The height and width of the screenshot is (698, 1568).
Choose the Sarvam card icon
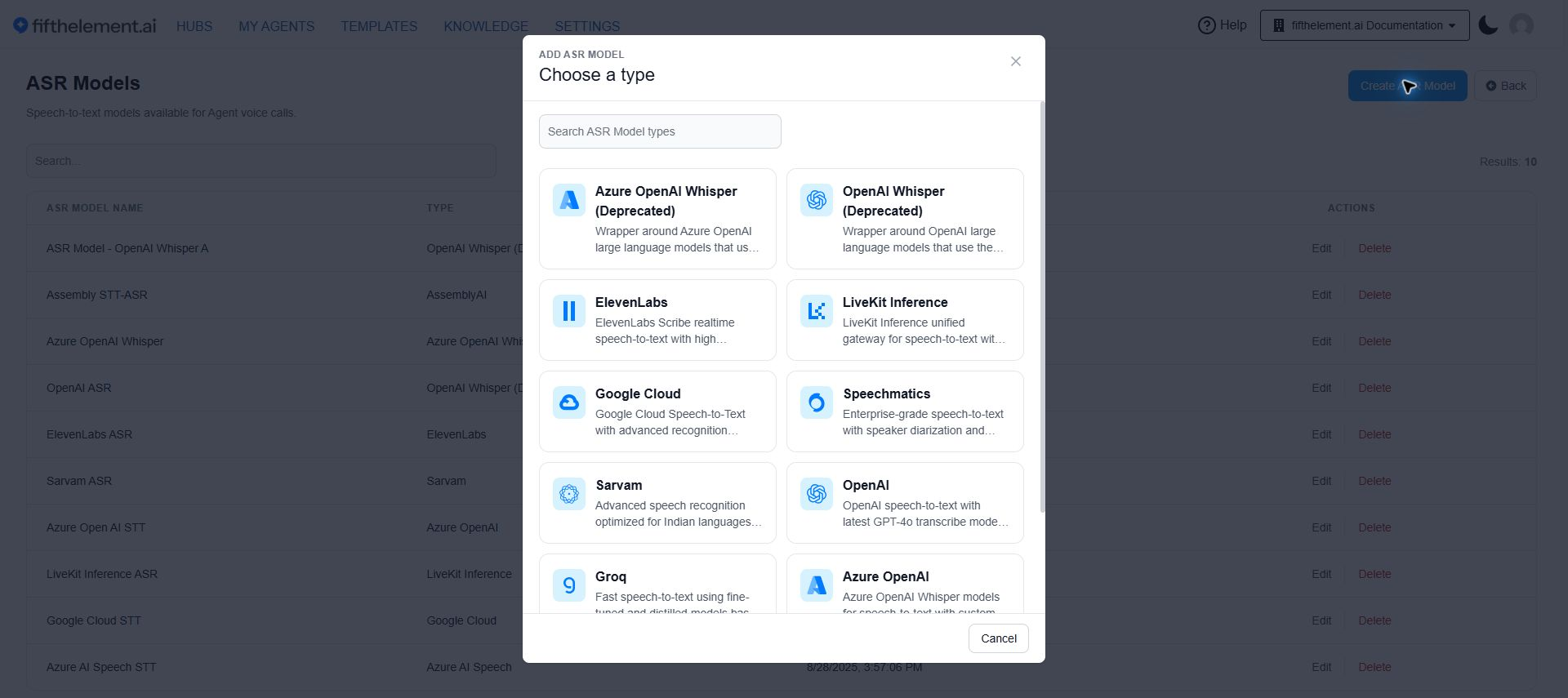[569, 494]
